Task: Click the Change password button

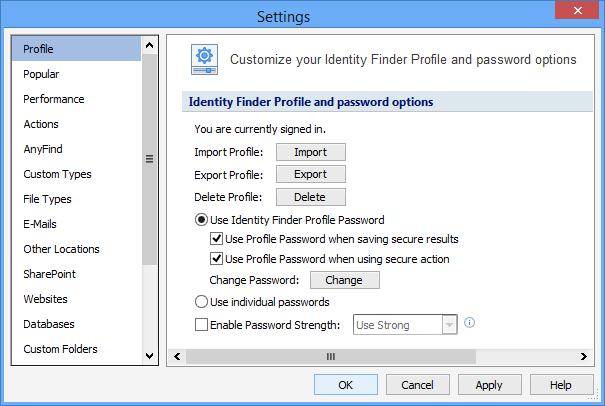Action: point(344,281)
